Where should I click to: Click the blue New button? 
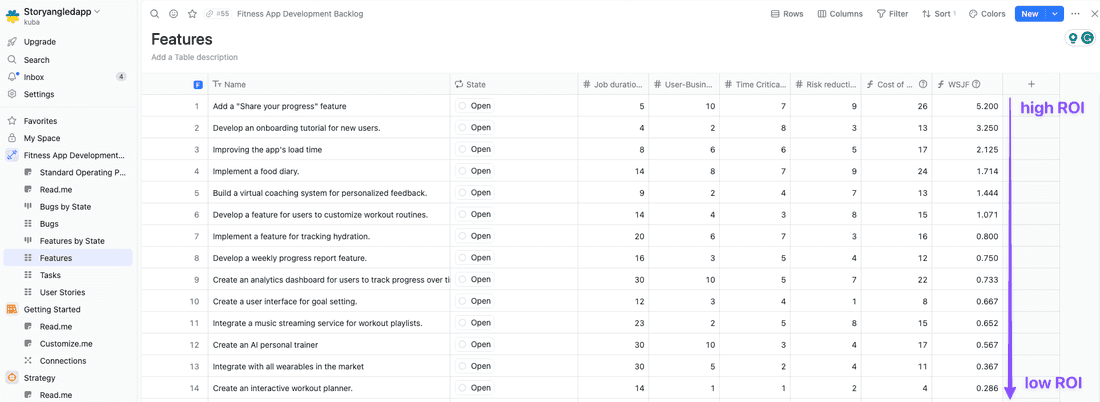click(x=1029, y=14)
